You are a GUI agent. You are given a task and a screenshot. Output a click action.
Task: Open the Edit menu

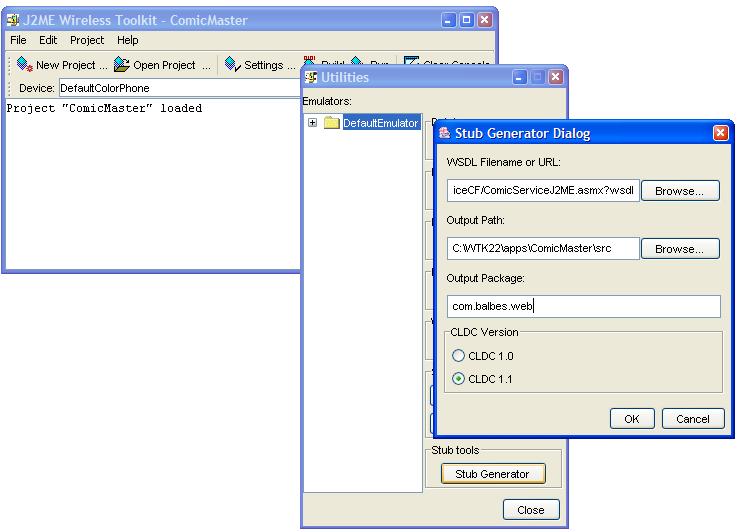[x=48, y=40]
